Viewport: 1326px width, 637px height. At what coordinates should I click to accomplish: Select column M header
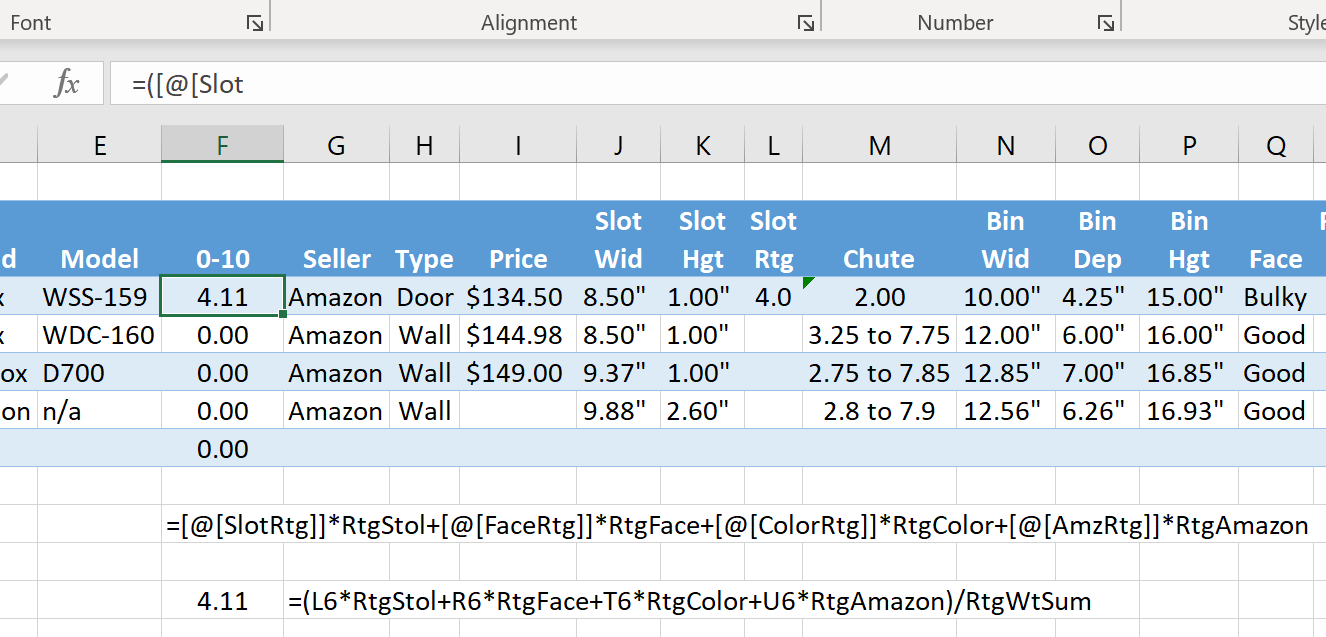tap(879, 146)
